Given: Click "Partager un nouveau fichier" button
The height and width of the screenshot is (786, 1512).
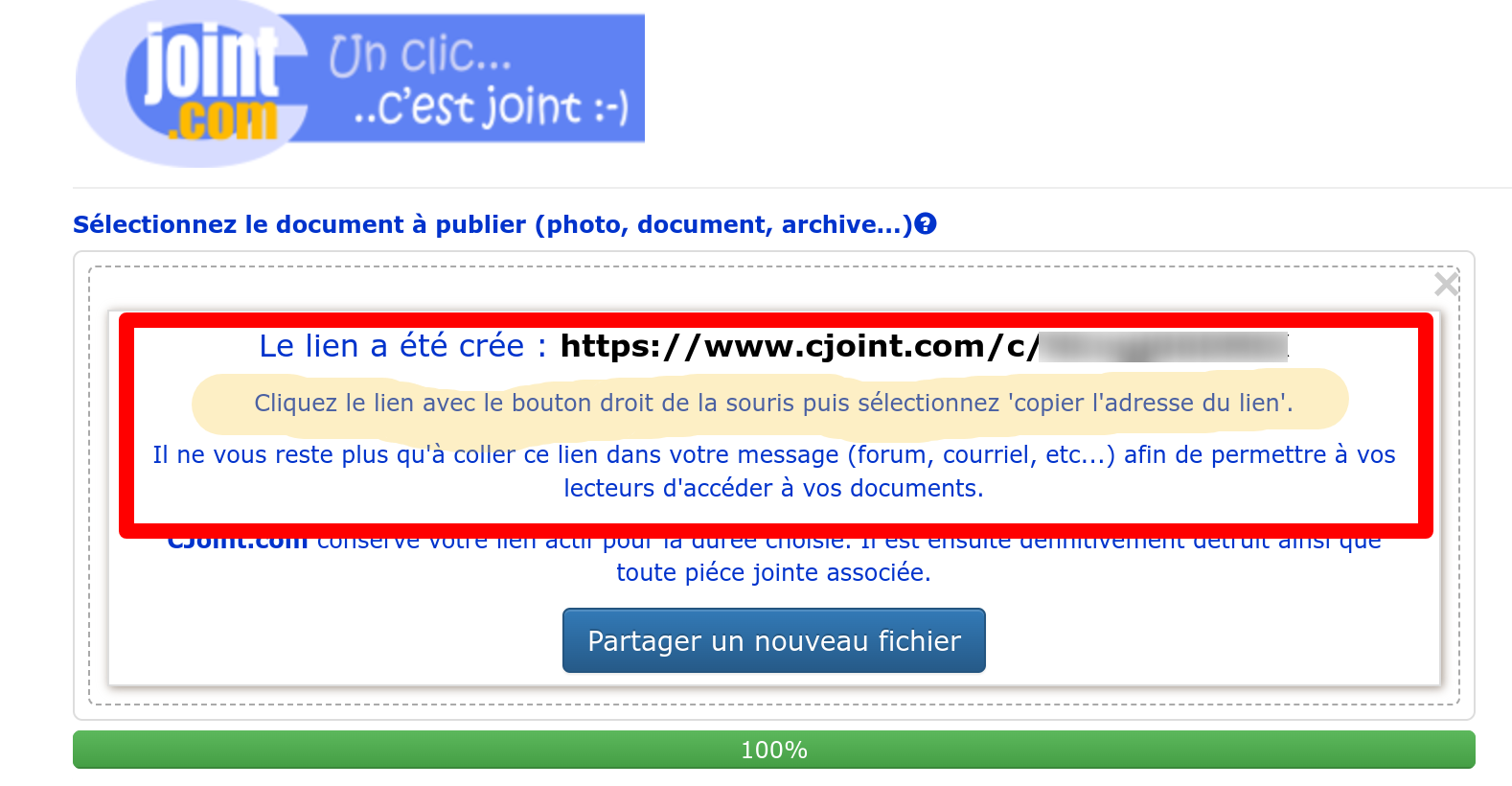Looking at the screenshot, I should click(x=774, y=640).
